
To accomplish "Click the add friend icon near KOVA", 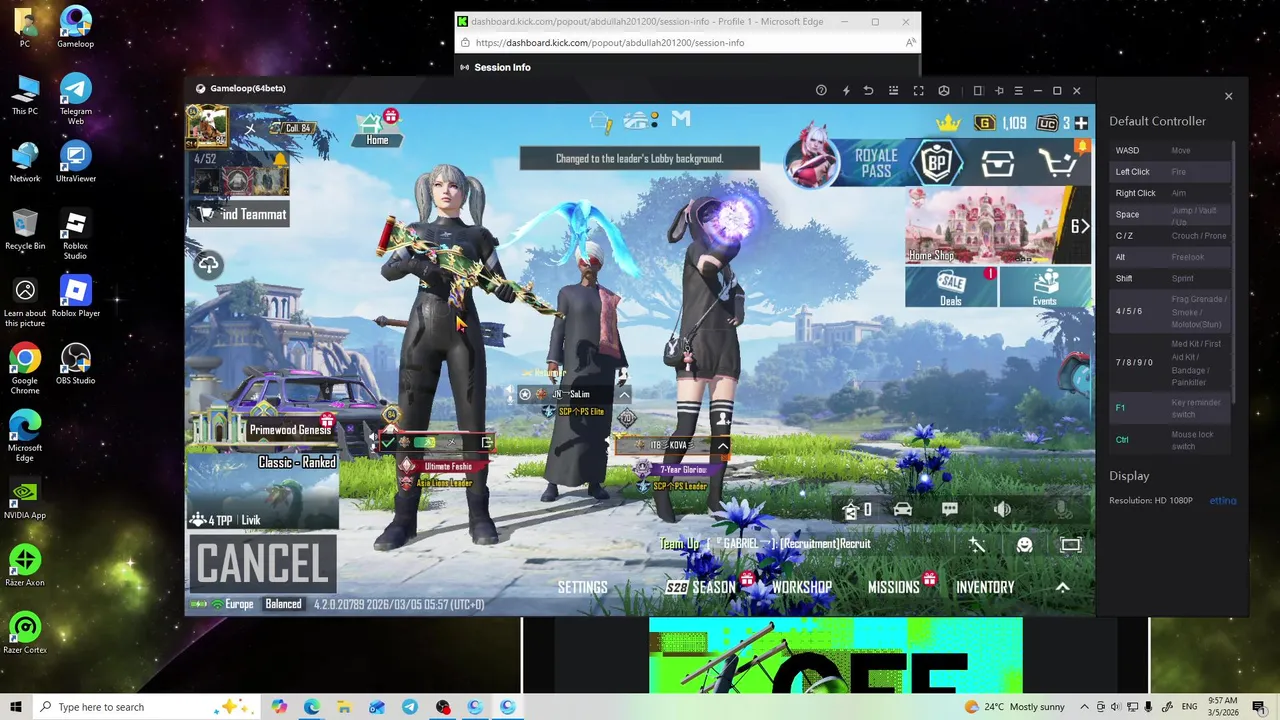I will coord(723,416).
